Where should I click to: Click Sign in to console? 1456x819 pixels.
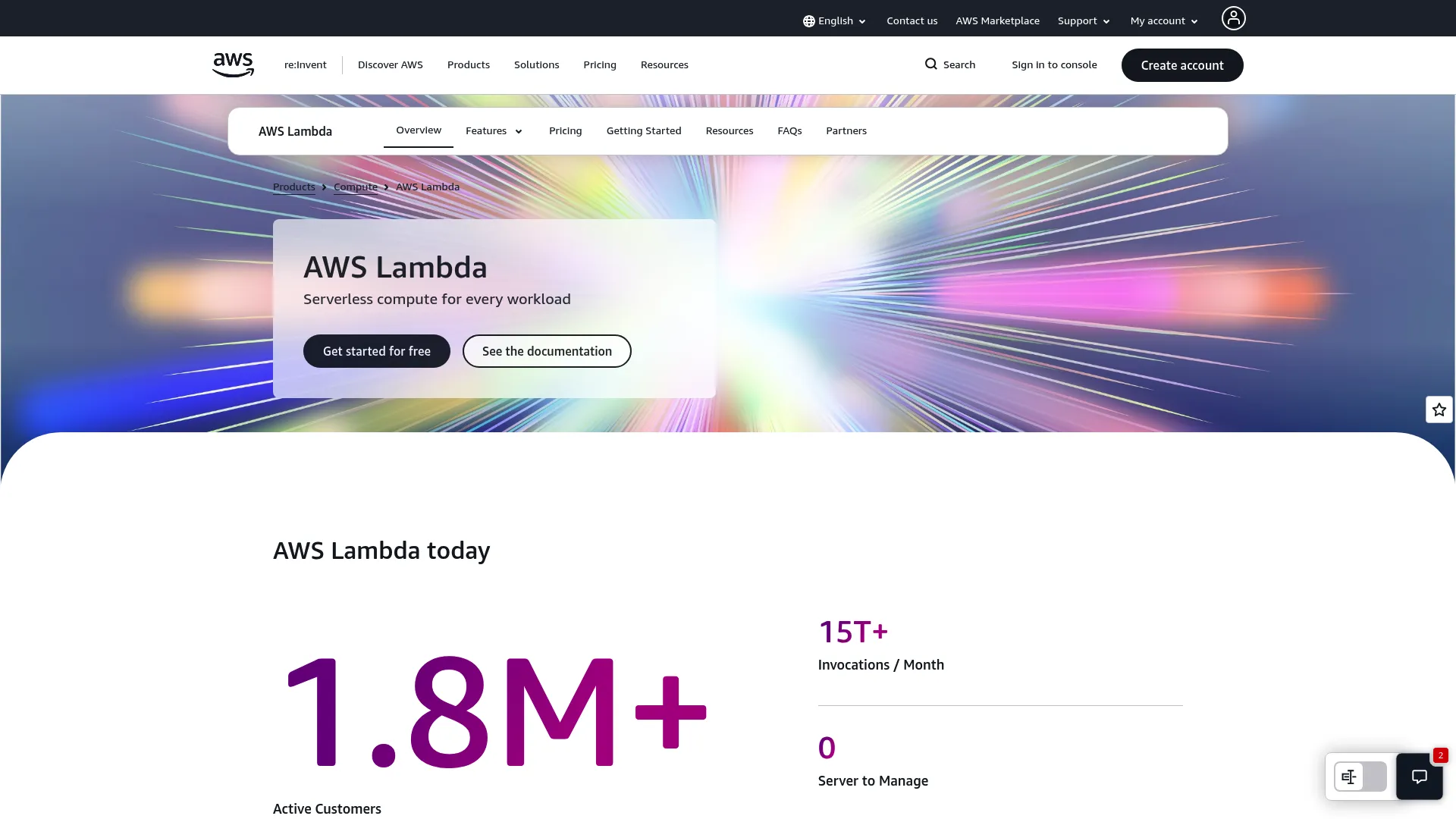coord(1054,65)
